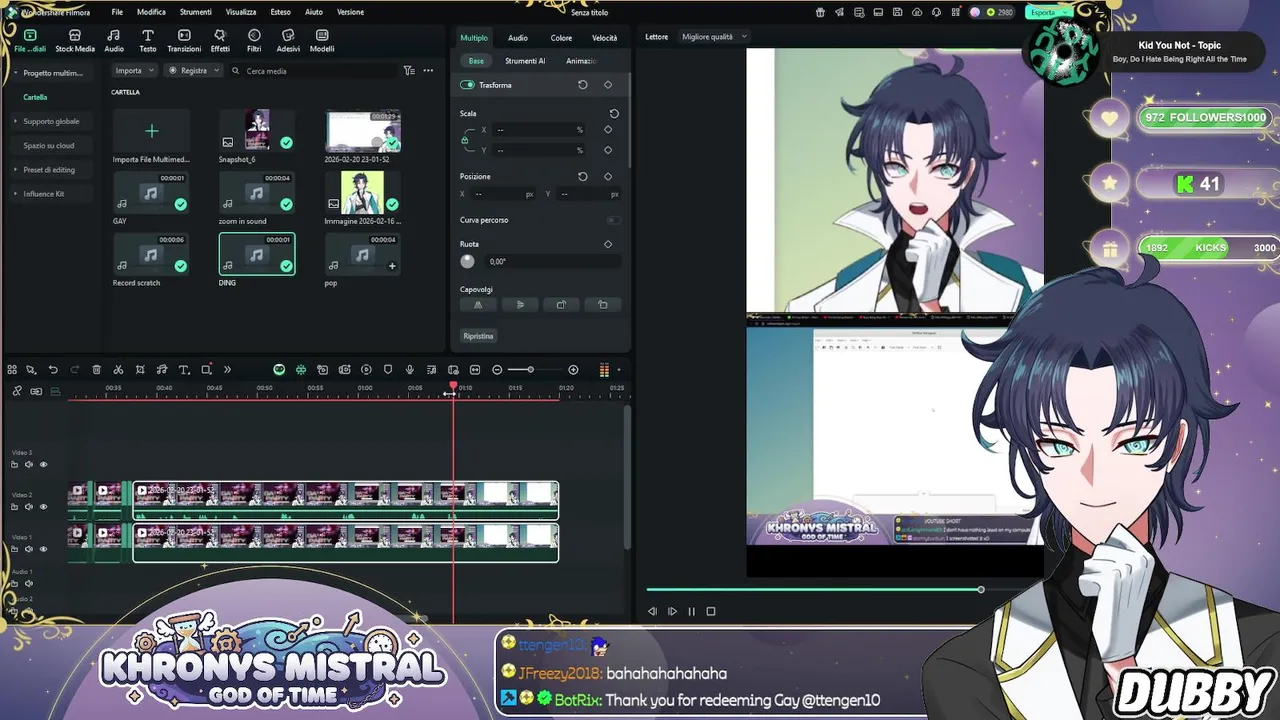Click the preview play button
Image resolution: width=1280 pixels, height=720 pixels.
[672, 611]
